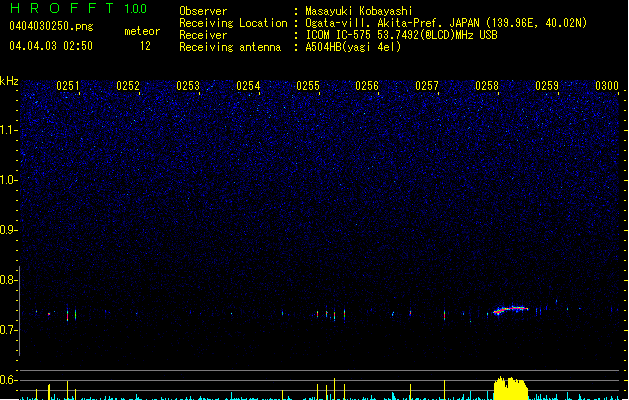Click the 0257 time marker

[x=427, y=86]
